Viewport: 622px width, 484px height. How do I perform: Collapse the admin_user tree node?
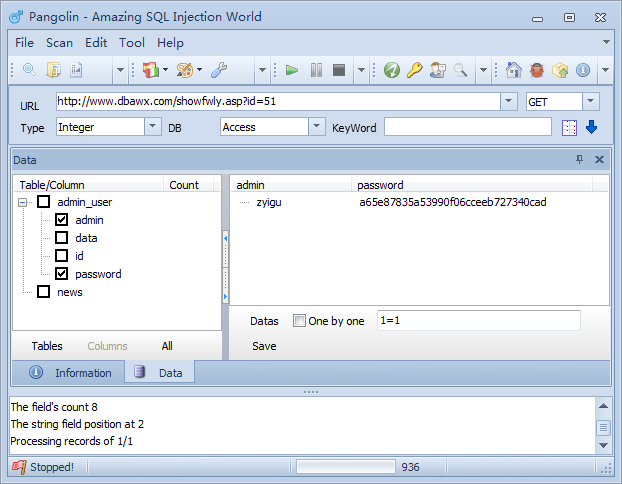pyautogui.click(x=23, y=202)
